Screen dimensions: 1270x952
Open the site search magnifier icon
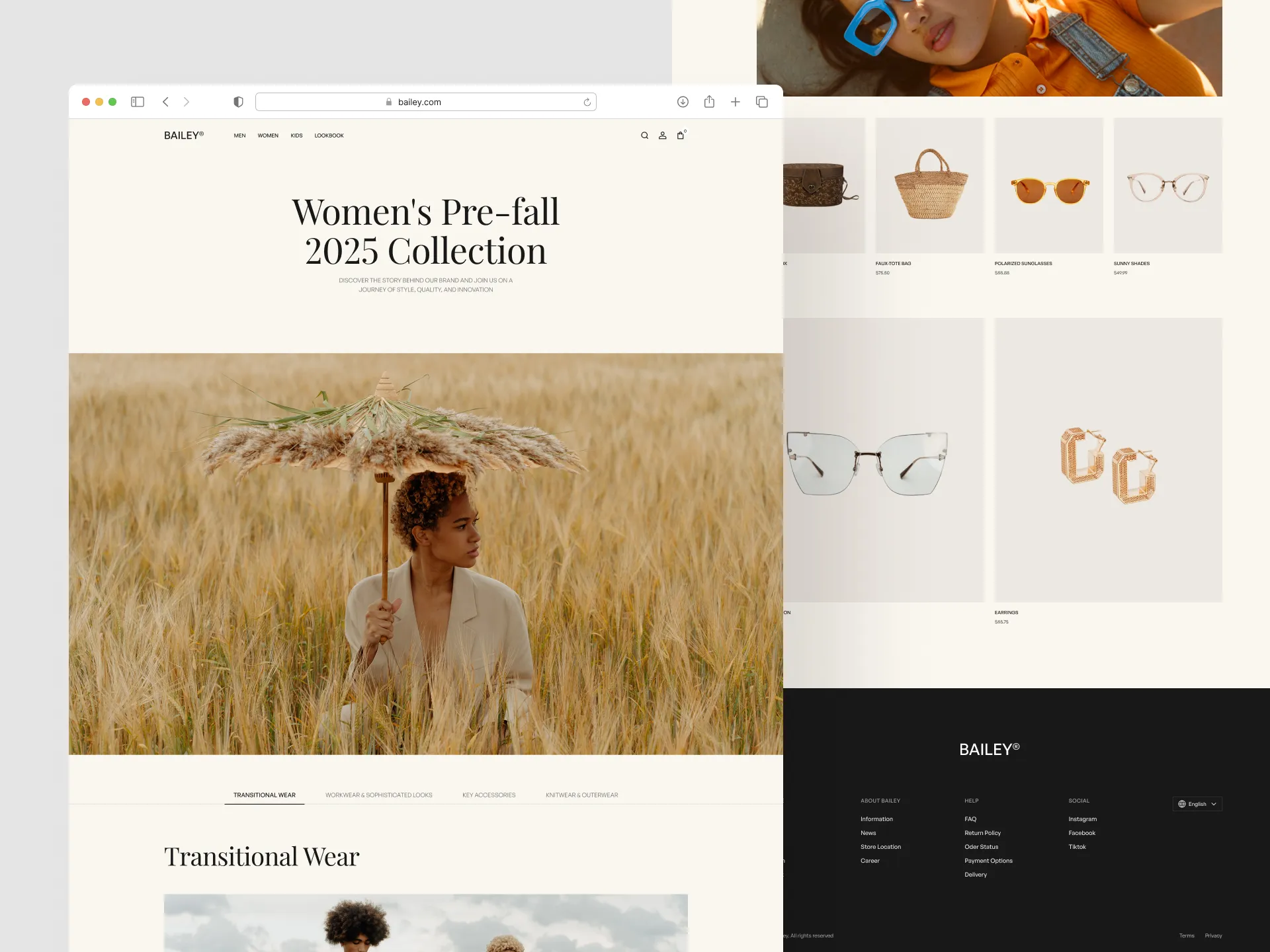tap(644, 136)
